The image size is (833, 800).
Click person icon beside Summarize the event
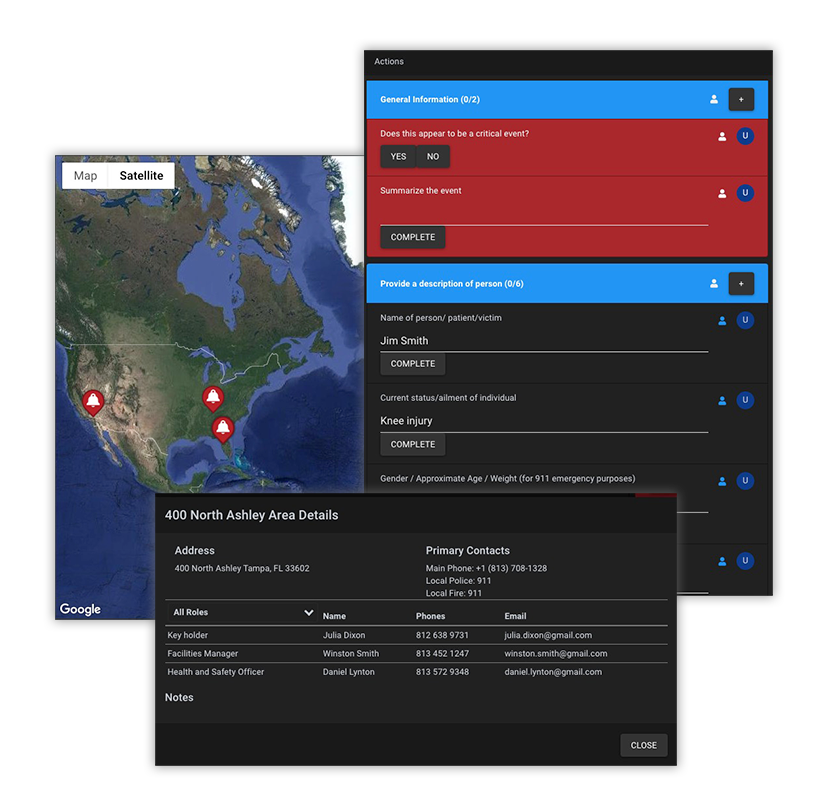pyautogui.click(x=722, y=193)
